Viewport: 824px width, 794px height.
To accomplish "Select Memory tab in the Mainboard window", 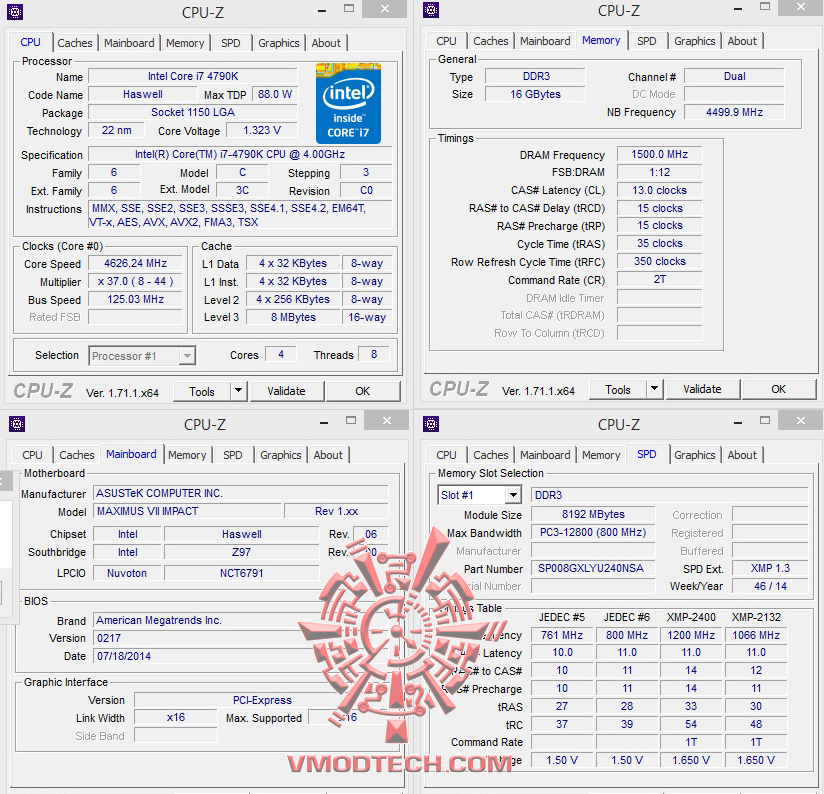I will point(187,455).
